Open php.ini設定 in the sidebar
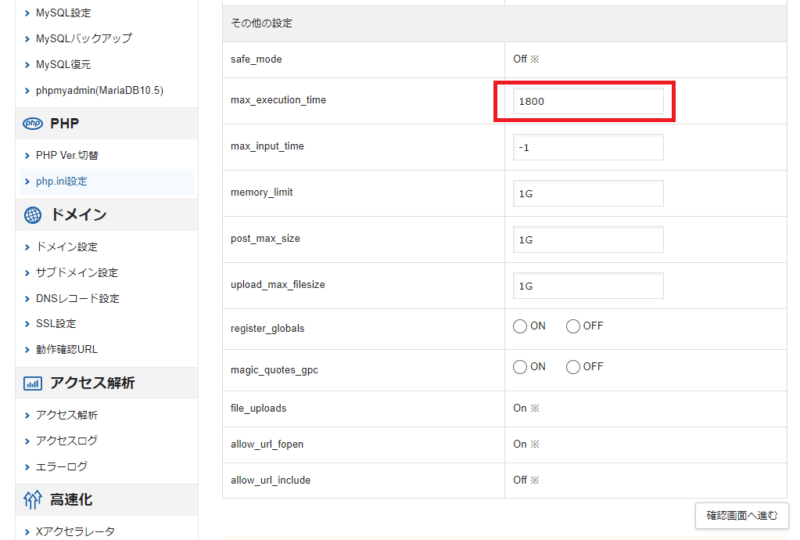The image size is (800, 540). click(x=61, y=181)
